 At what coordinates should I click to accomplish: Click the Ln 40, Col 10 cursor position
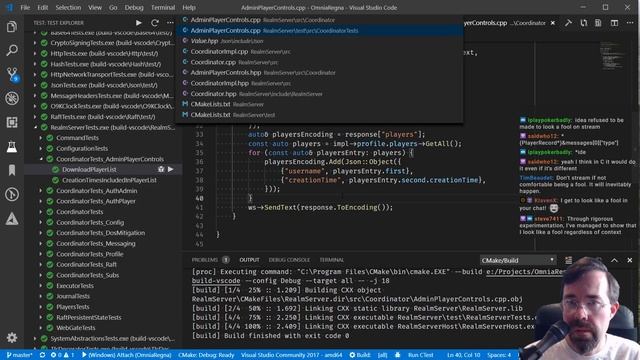(463, 355)
